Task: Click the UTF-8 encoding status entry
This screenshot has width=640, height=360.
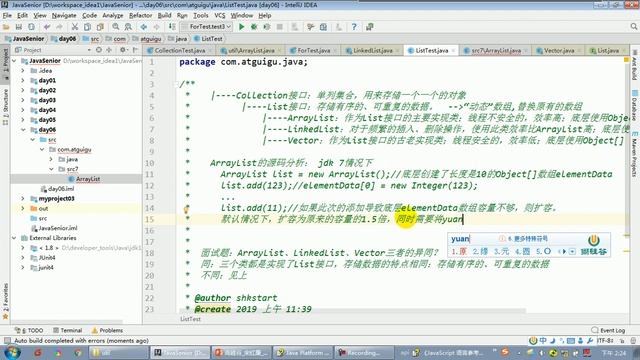Action: pyautogui.click(x=605, y=340)
